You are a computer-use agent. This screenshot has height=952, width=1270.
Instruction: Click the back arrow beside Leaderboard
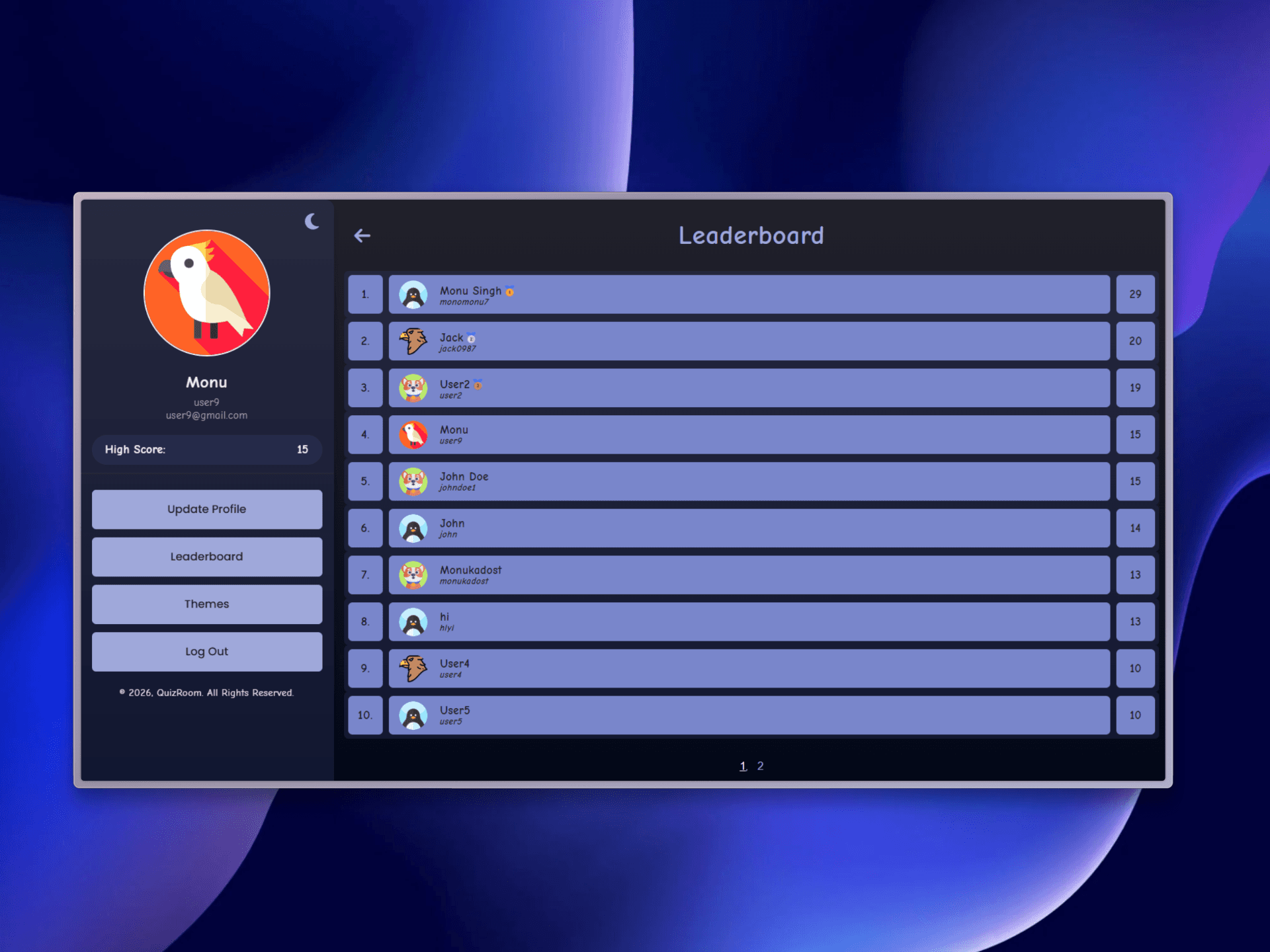(362, 235)
